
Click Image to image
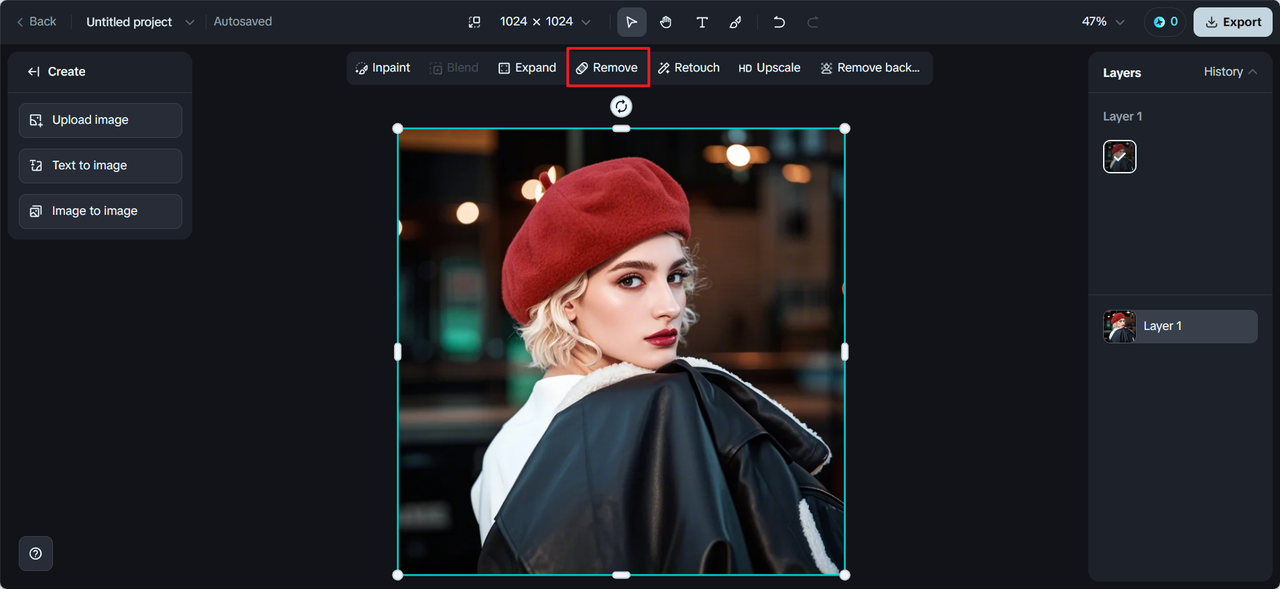100,211
